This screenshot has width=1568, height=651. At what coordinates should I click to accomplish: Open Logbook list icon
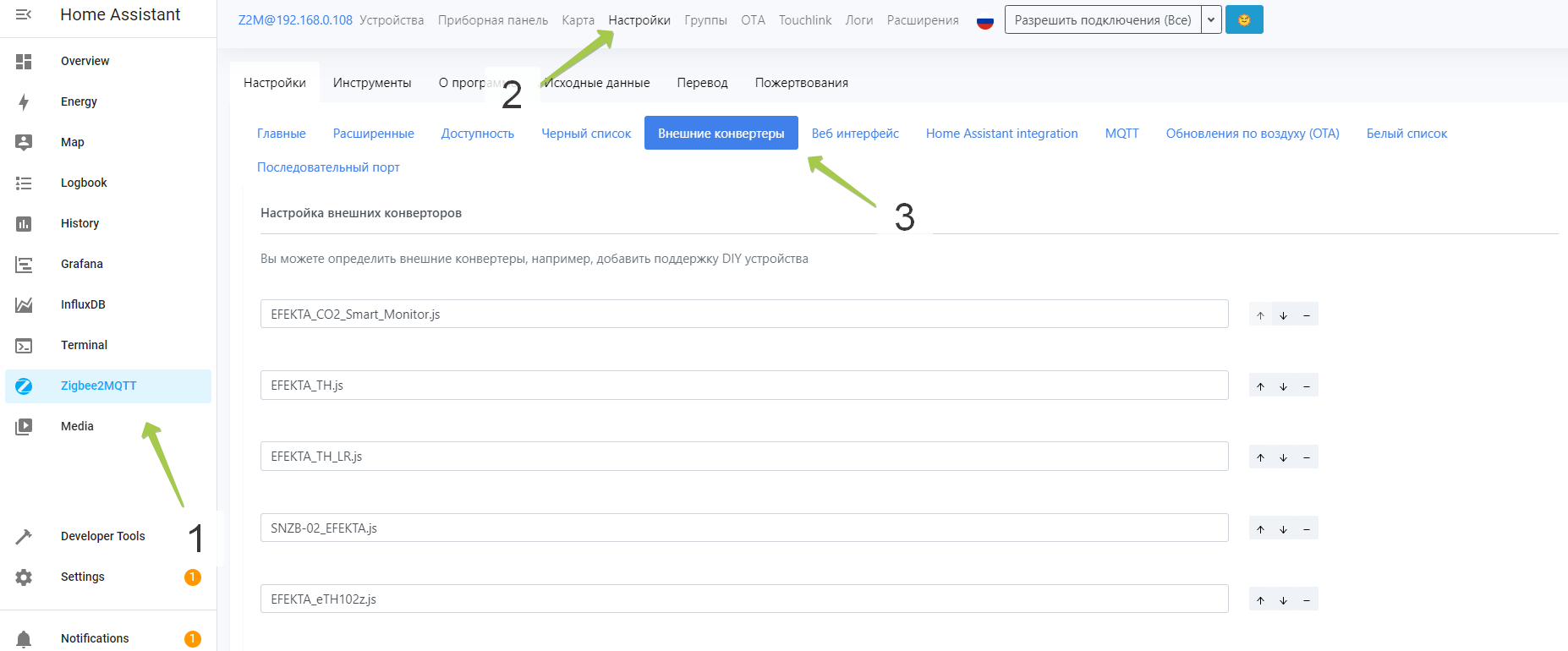pos(24,183)
